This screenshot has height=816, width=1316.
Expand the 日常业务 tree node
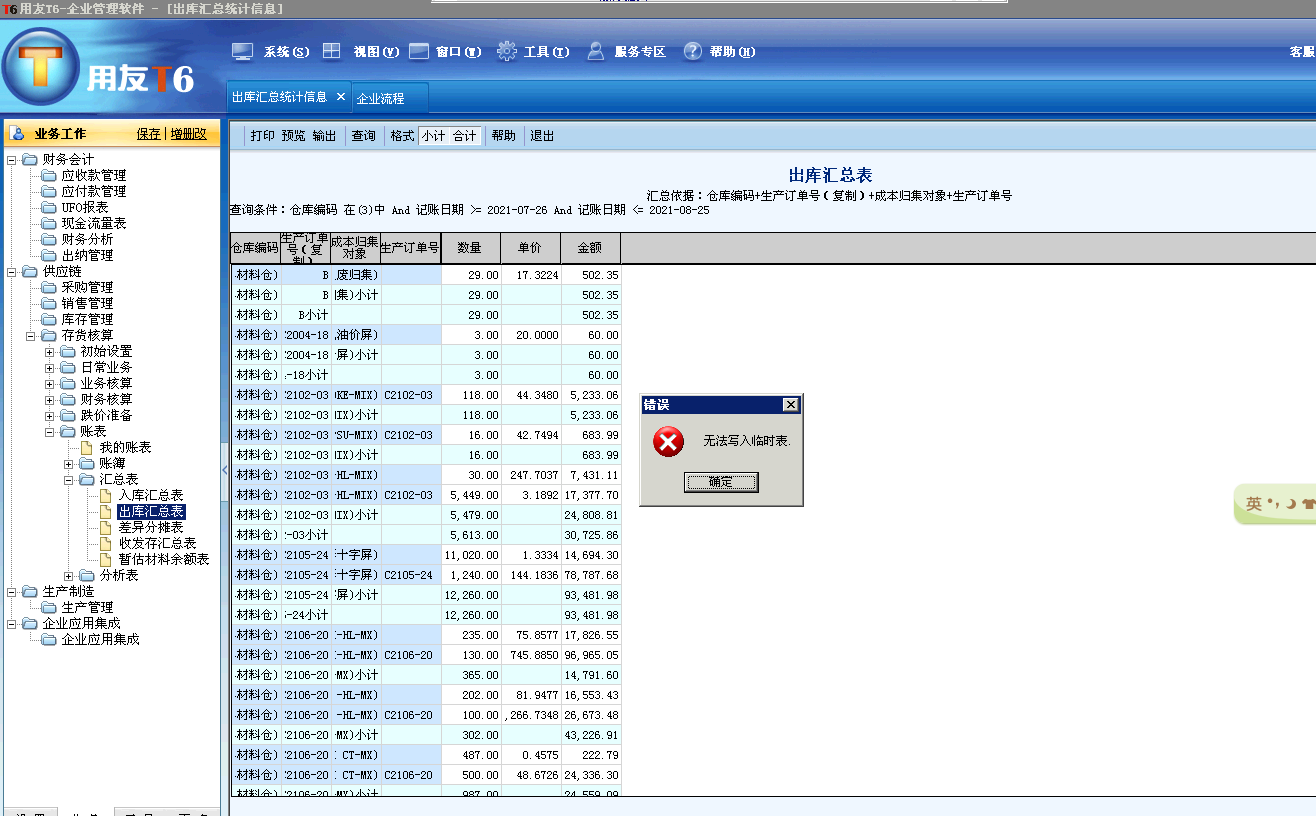coord(50,367)
